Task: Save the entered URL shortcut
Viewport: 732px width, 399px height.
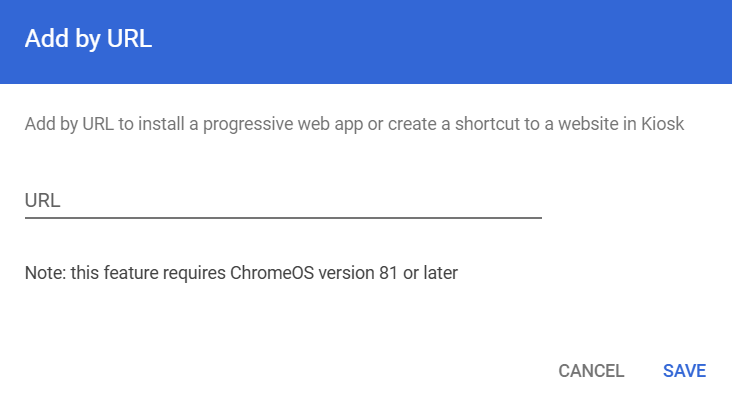Action: (684, 371)
